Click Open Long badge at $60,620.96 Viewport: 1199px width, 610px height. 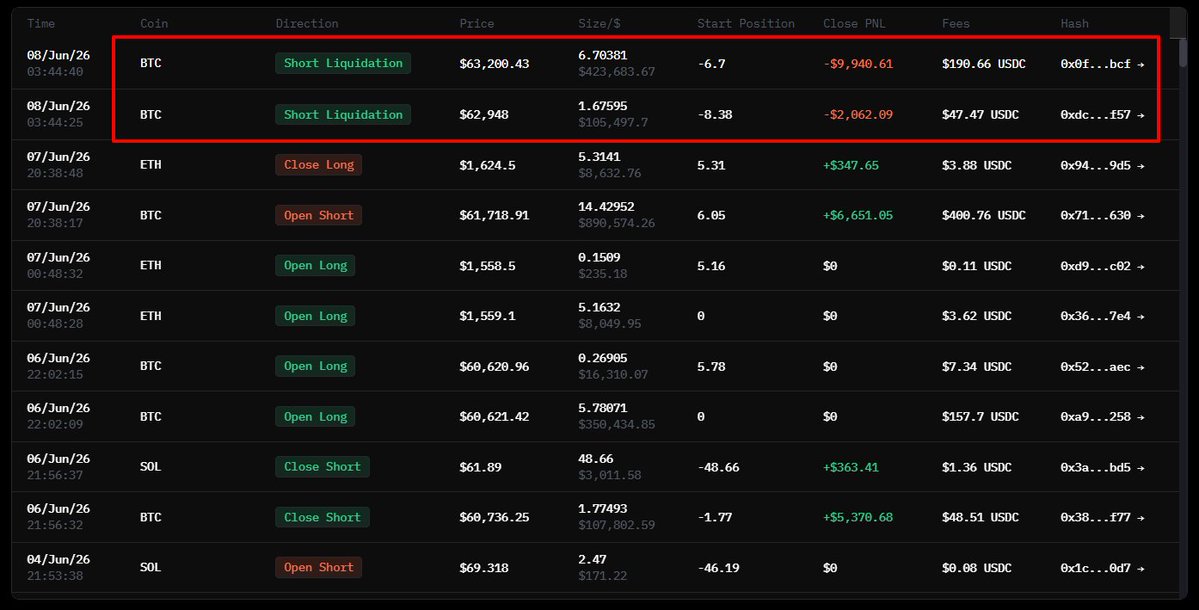pos(315,366)
